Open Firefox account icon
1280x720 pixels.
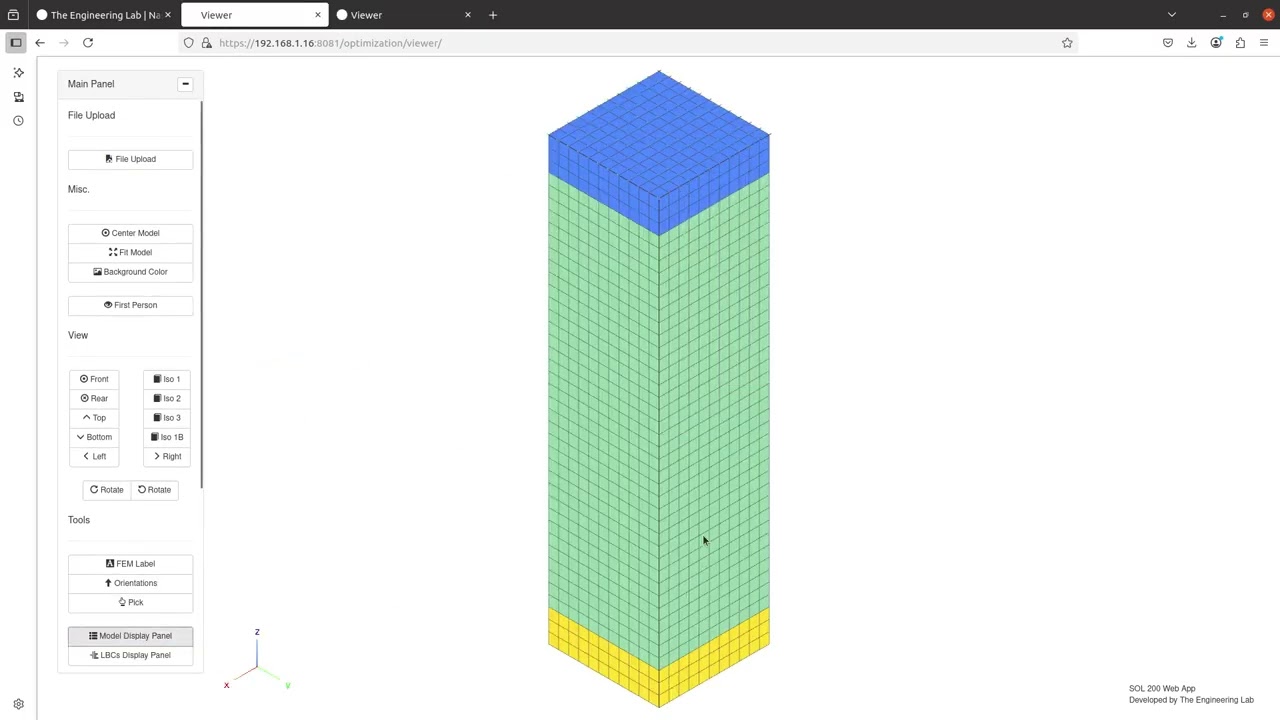(1216, 43)
